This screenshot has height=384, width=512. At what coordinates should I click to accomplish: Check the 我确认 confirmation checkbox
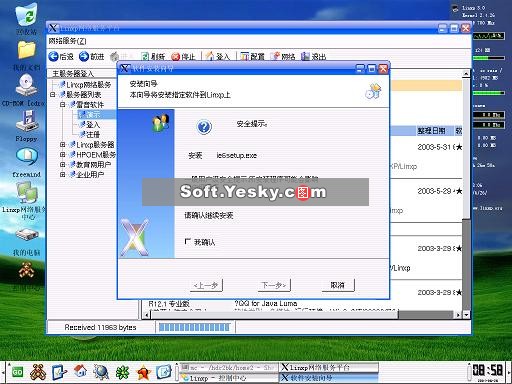(x=188, y=242)
